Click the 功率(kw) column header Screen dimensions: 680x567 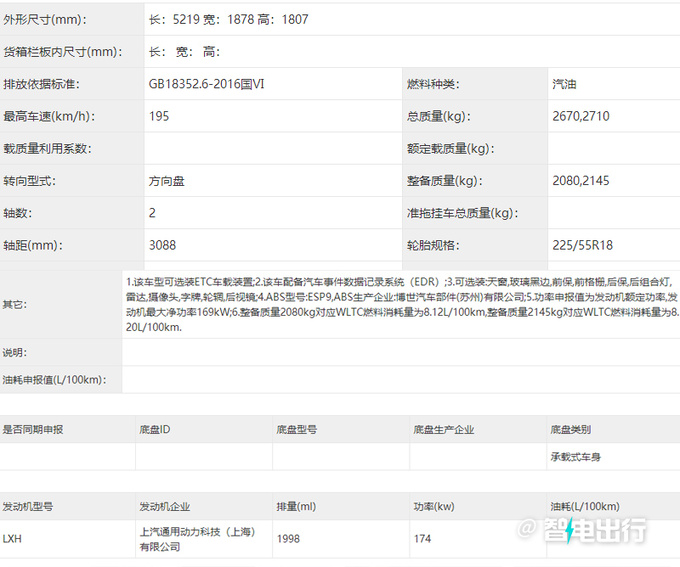click(x=434, y=507)
